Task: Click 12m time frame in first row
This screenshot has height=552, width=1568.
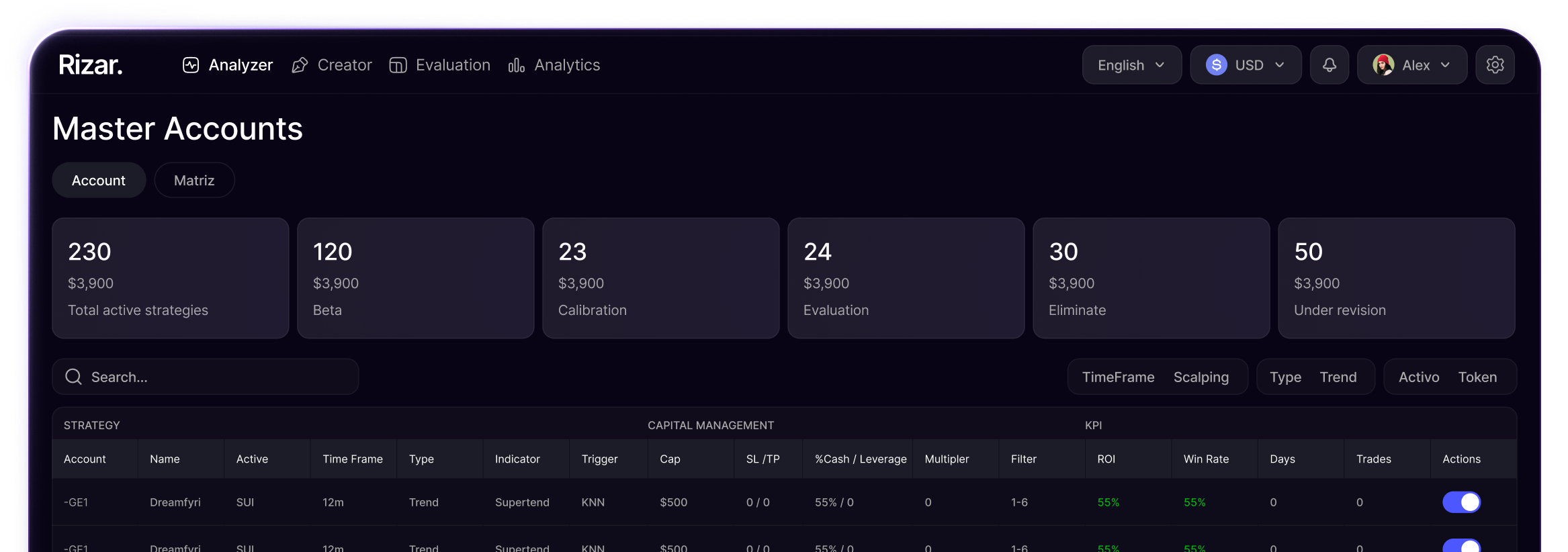Action: pyautogui.click(x=333, y=502)
